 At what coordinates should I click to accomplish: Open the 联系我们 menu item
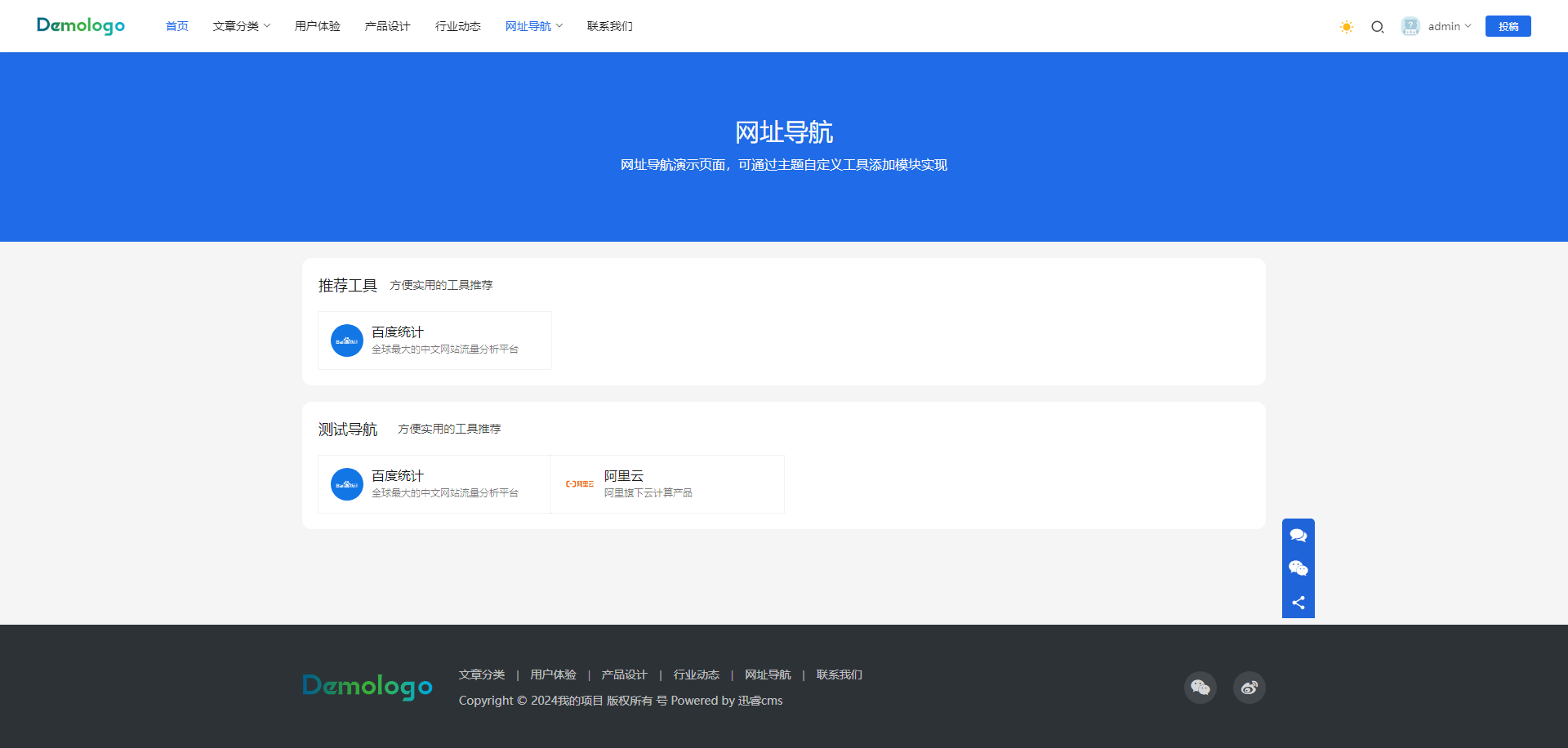click(609, 25)
